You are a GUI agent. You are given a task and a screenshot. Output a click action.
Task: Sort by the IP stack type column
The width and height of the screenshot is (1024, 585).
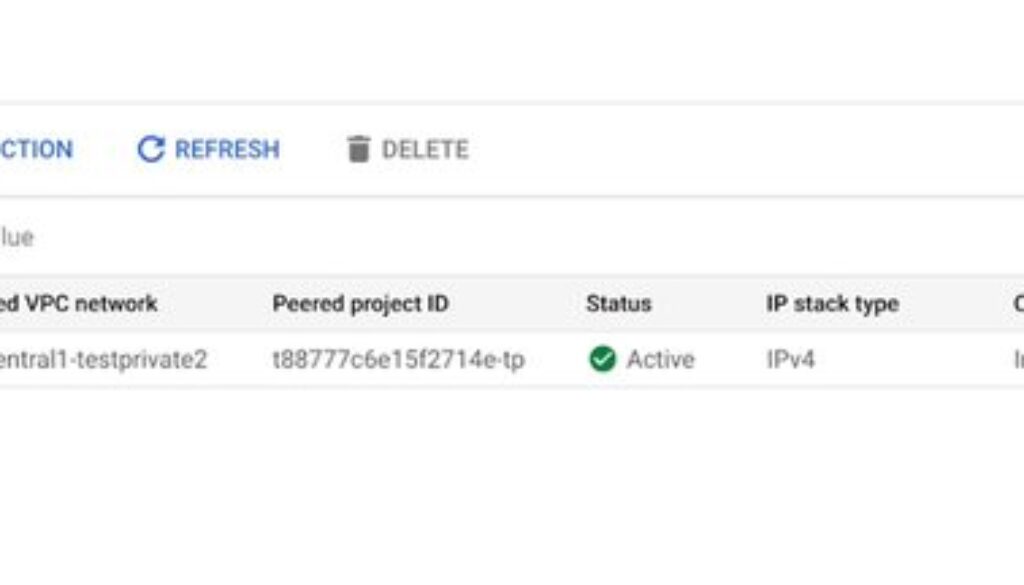(832, 304)
